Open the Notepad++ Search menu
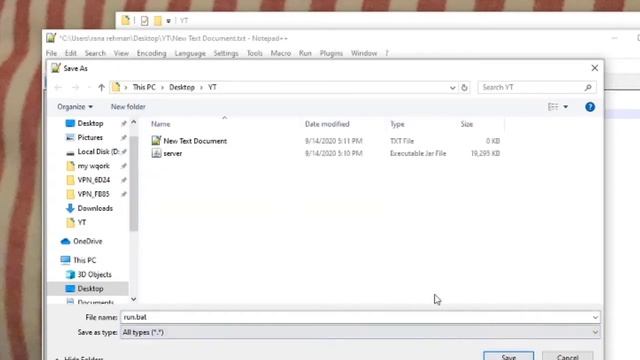The image size is (640, 360). point(95,53)
